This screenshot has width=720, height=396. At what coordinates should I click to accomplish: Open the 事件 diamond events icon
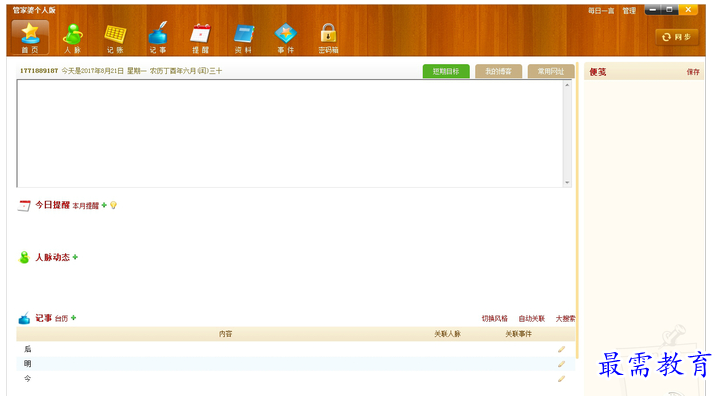(x=286, y=37)
